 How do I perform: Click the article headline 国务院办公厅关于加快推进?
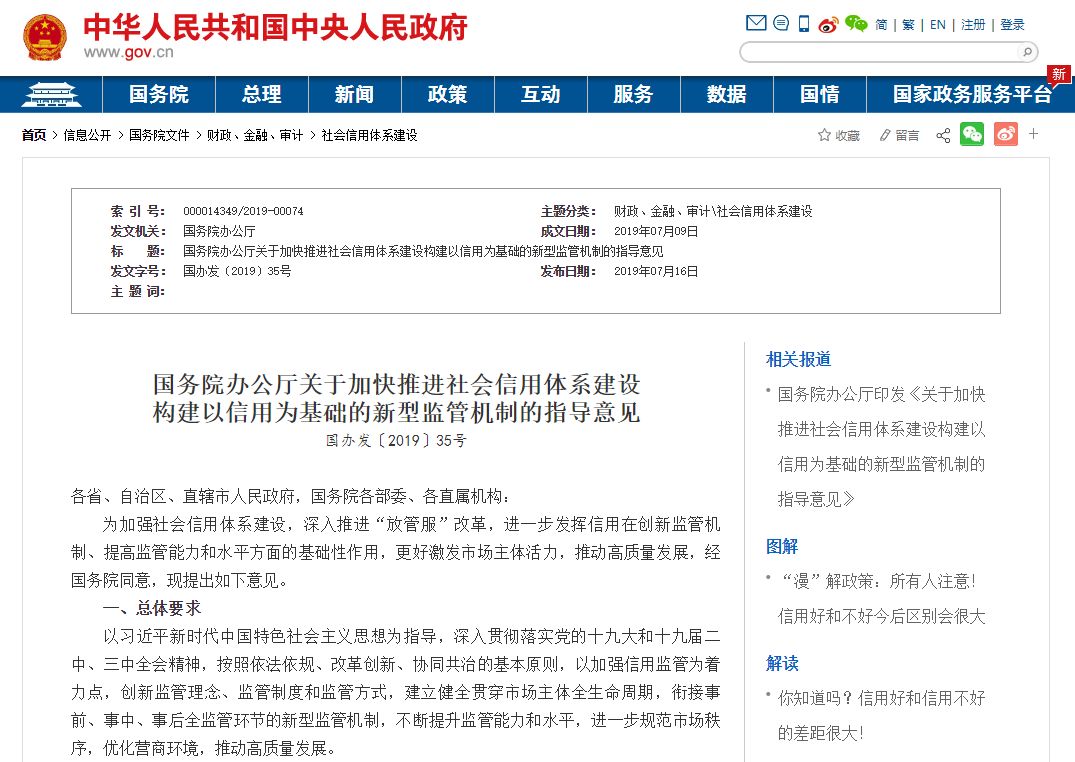(x=396, y=398)
